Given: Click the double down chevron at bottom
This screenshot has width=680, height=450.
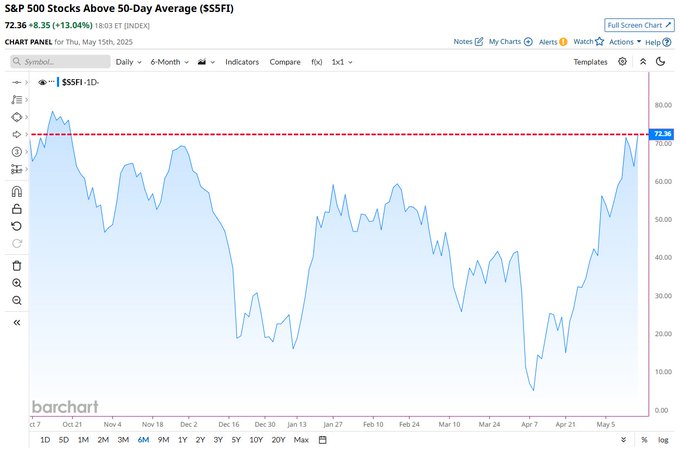Looking at the screenshot, I should [x=623, y=440].
